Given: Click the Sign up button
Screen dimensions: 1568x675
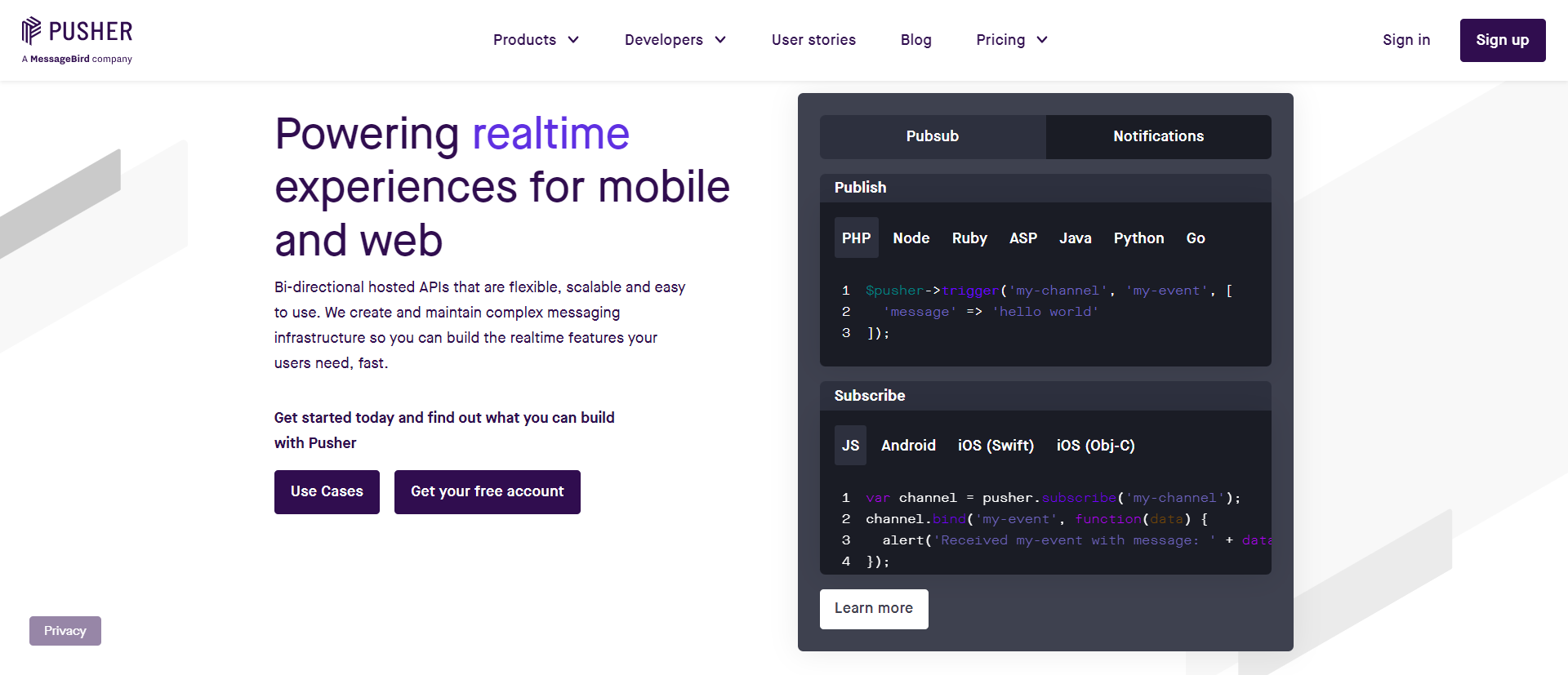Looking at the screenshot, I should click(x=1503, y=40).
